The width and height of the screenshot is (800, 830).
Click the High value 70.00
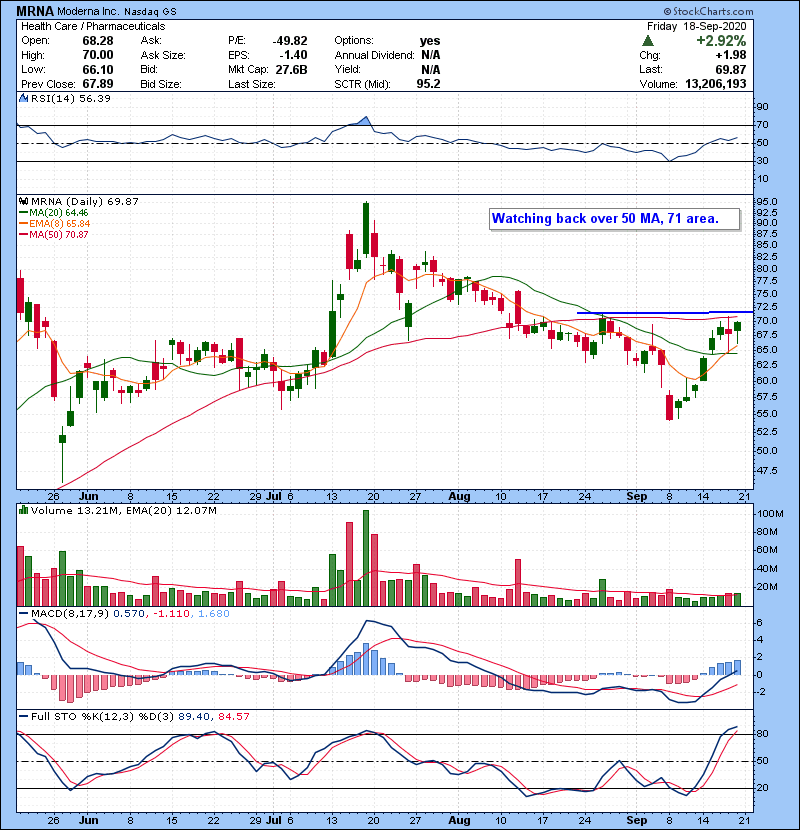(98, 55)
